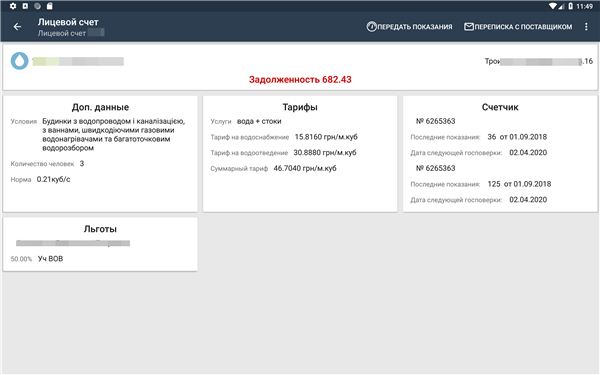Tap the envelope icon for Переписка с поставщиком

(x=469, y=27)
